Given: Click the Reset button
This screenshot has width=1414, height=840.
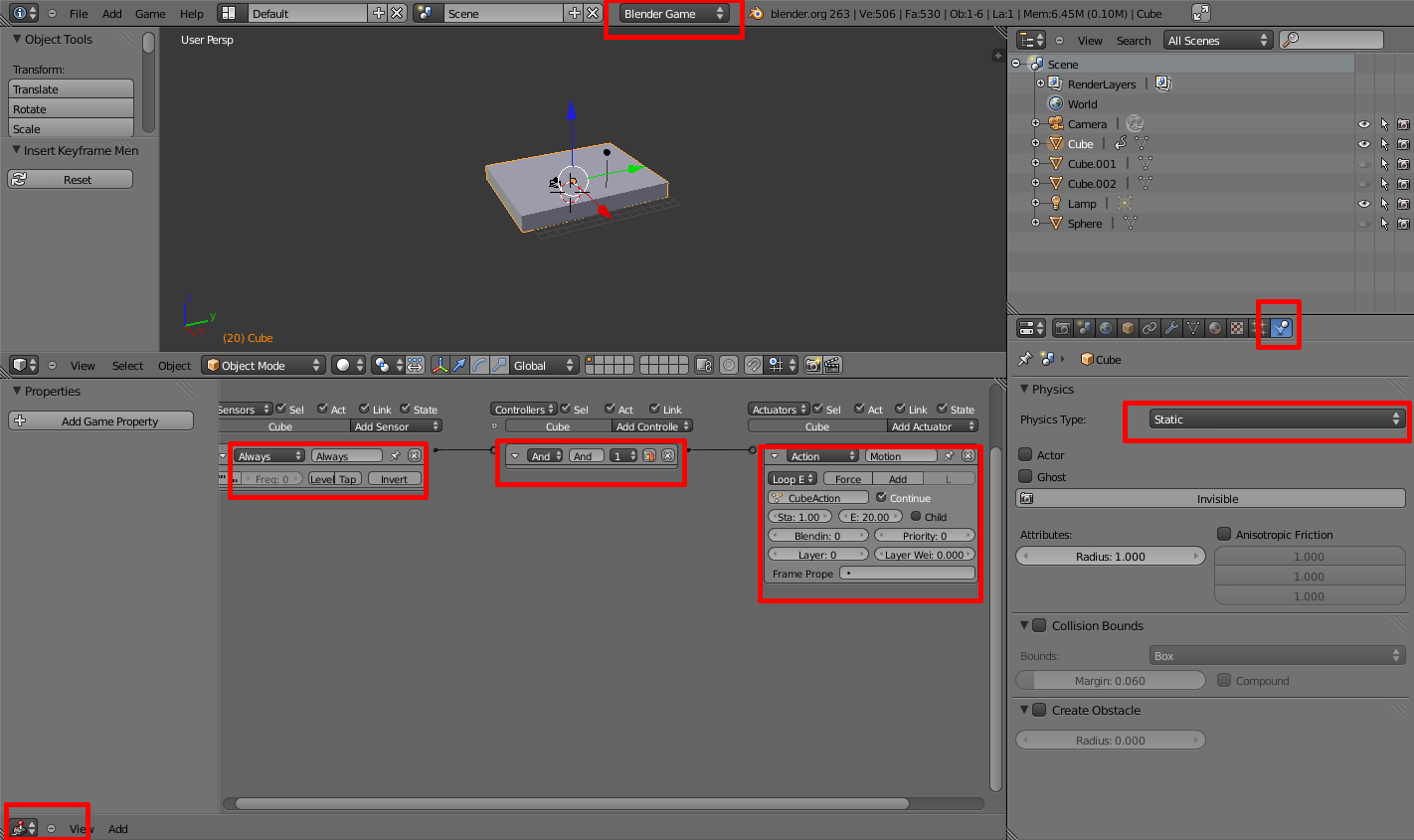Looking at the screenshot, I should tap(70, 179).
